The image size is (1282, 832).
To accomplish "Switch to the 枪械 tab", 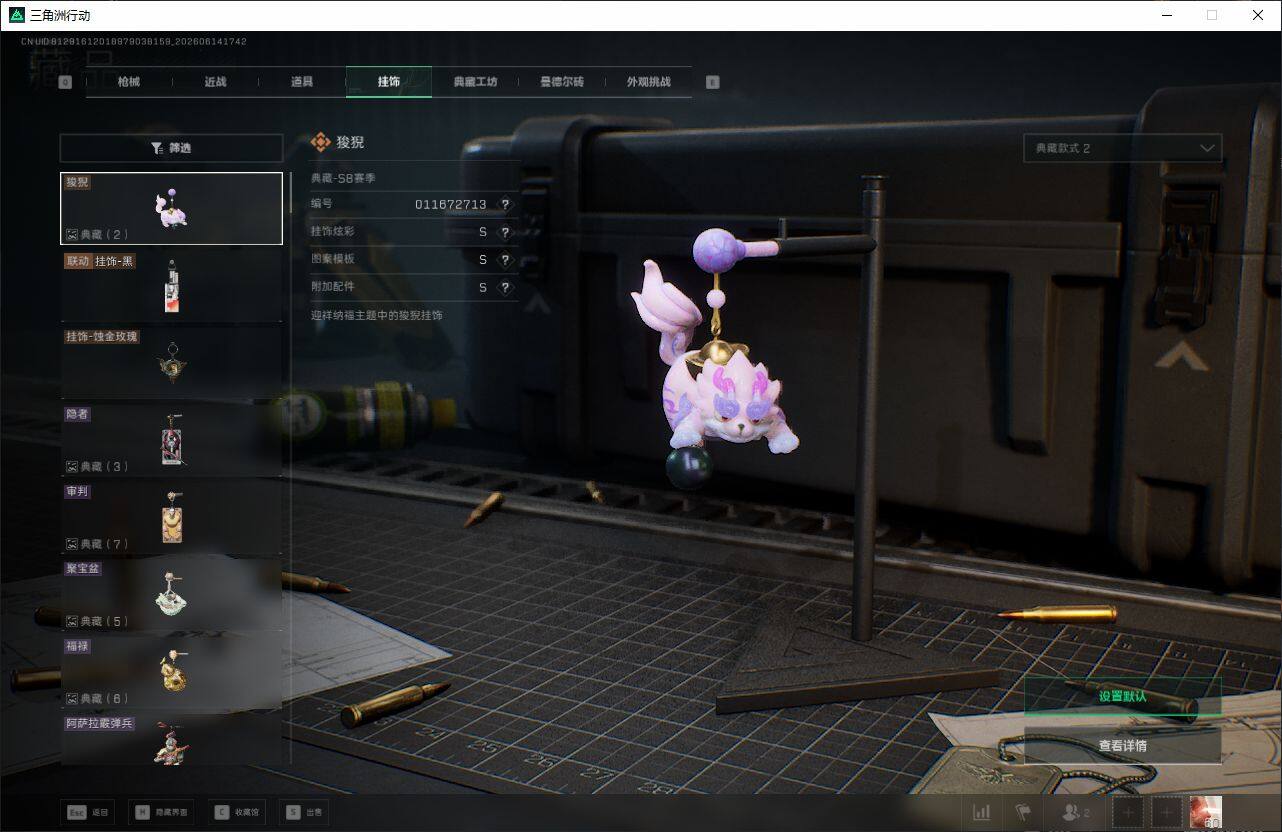I will (x=129, y=82).
